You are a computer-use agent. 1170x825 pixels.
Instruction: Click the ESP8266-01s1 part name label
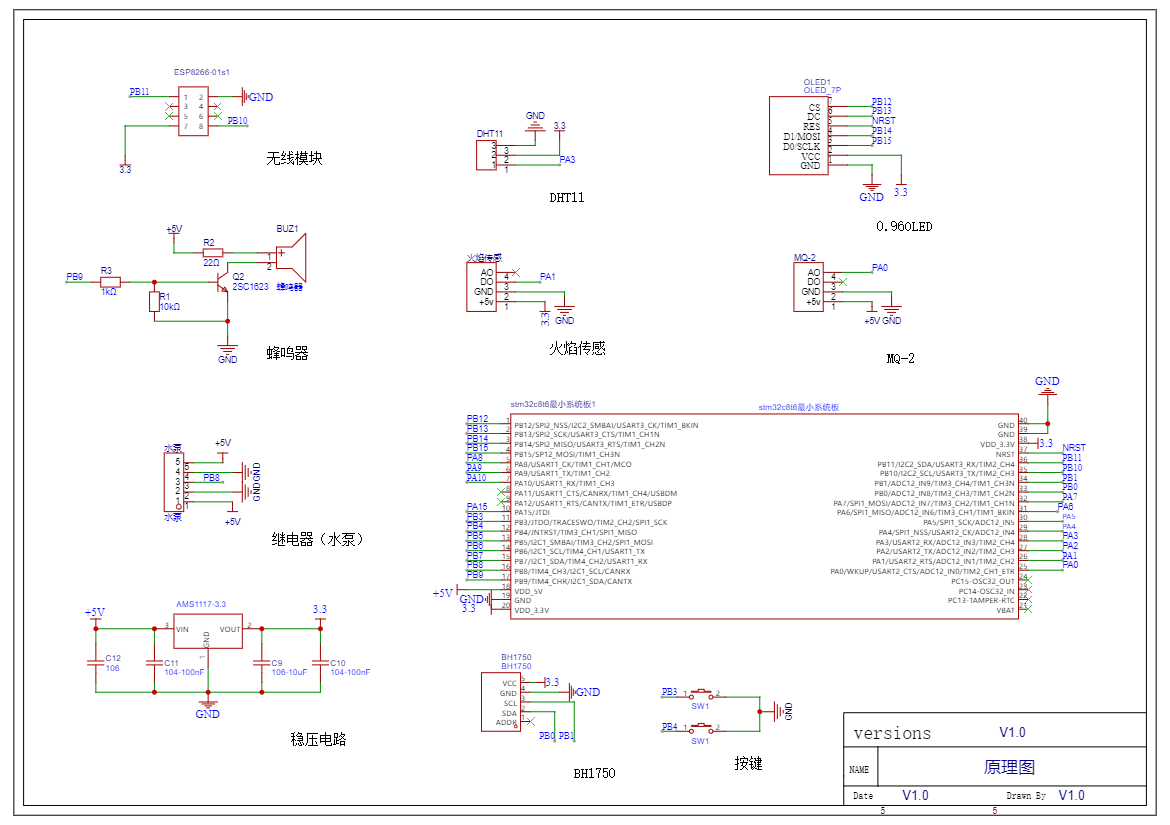point(201,72)
